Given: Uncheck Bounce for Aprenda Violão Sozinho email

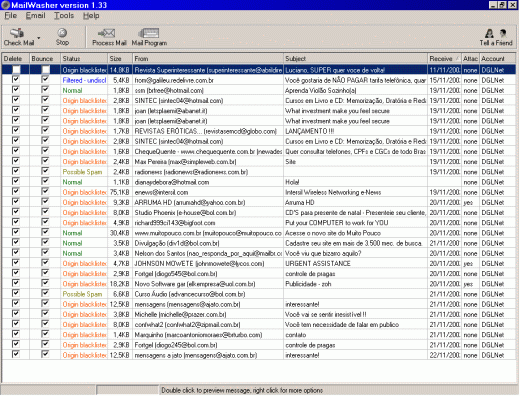Looking at the screenshot, I should click(45, 90).
